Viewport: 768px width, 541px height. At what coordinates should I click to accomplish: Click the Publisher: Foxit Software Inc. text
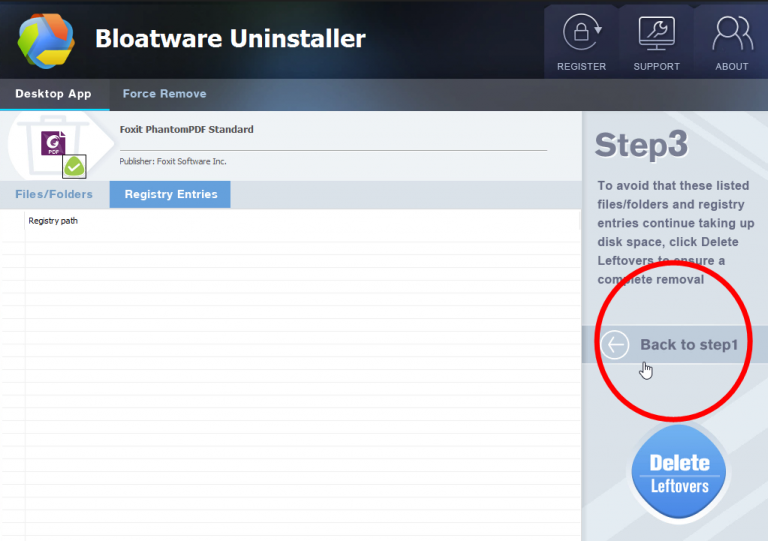pos(173,161)
